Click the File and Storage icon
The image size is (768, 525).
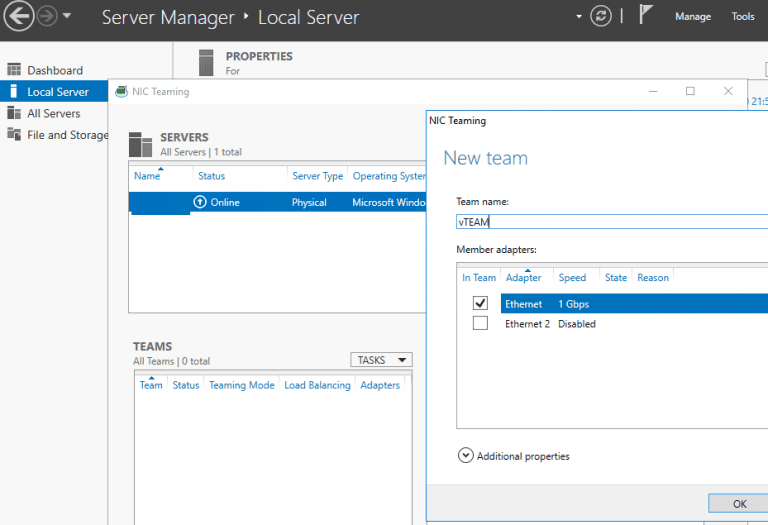point(14,134)
